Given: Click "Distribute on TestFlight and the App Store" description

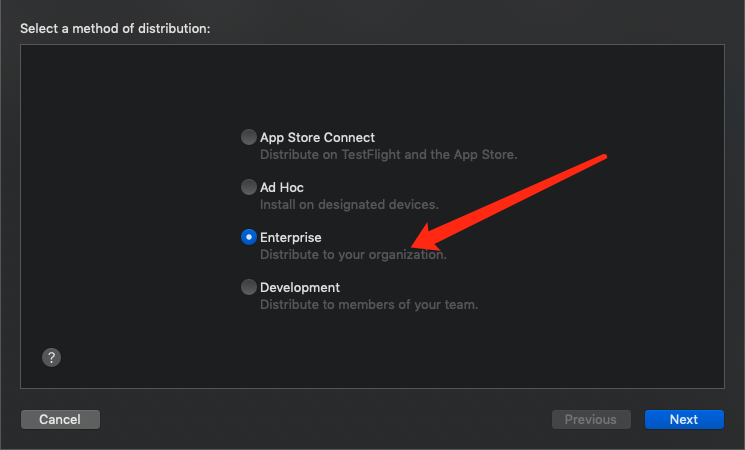Looking at the screenshot, I should [388, 155].
